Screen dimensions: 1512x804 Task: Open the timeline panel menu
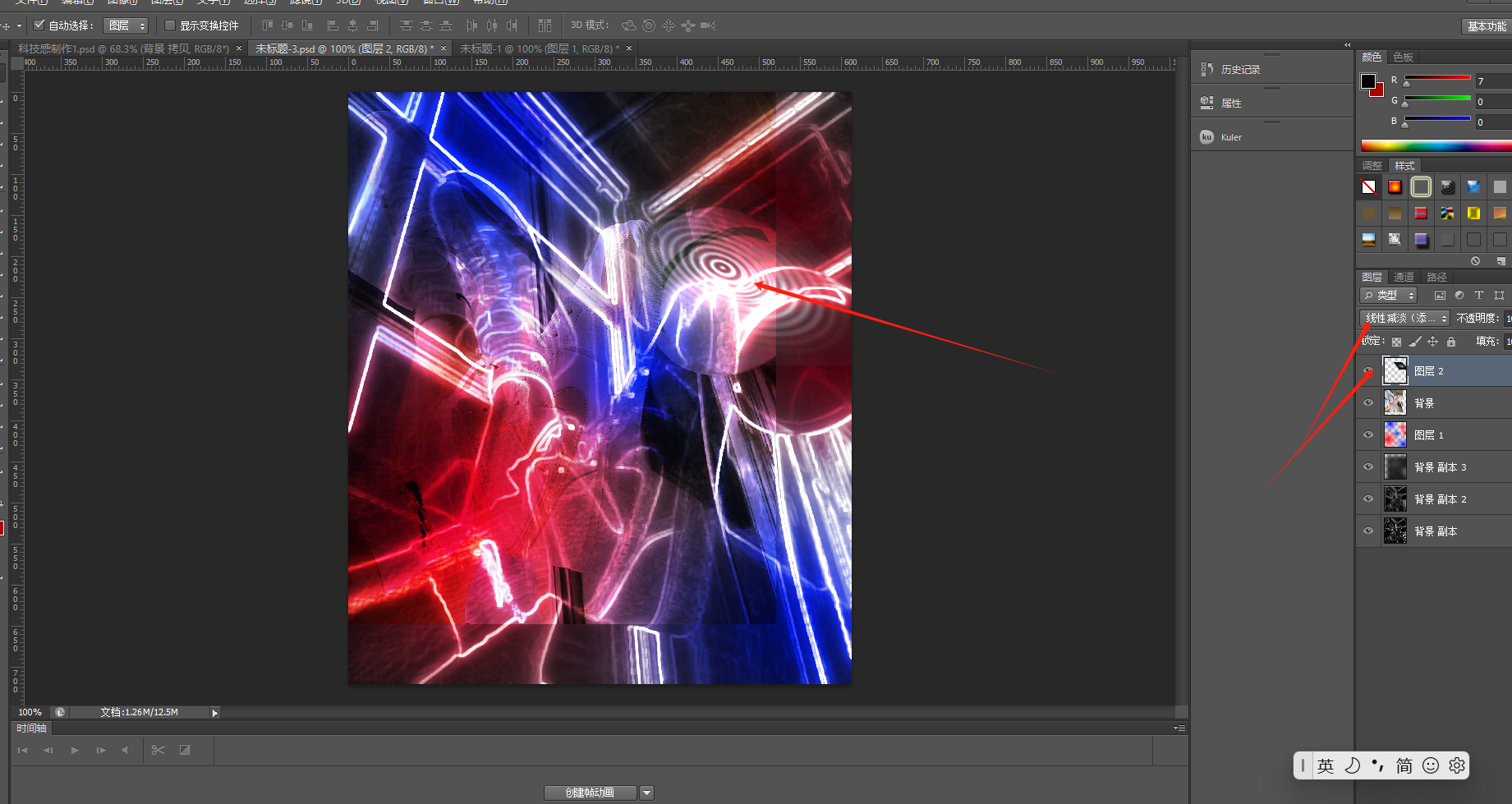click(1179, 728)
